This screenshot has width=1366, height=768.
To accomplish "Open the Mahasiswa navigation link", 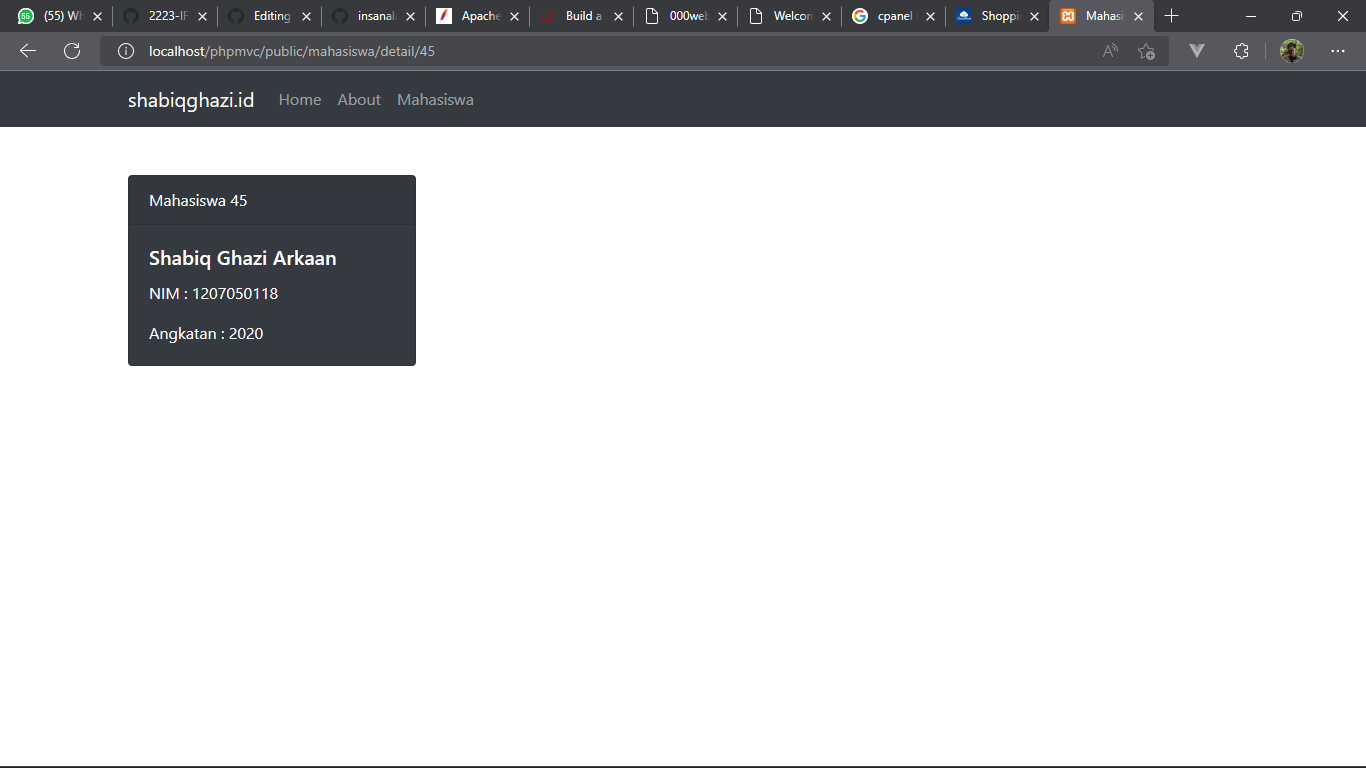I will (x=435, y=99).
